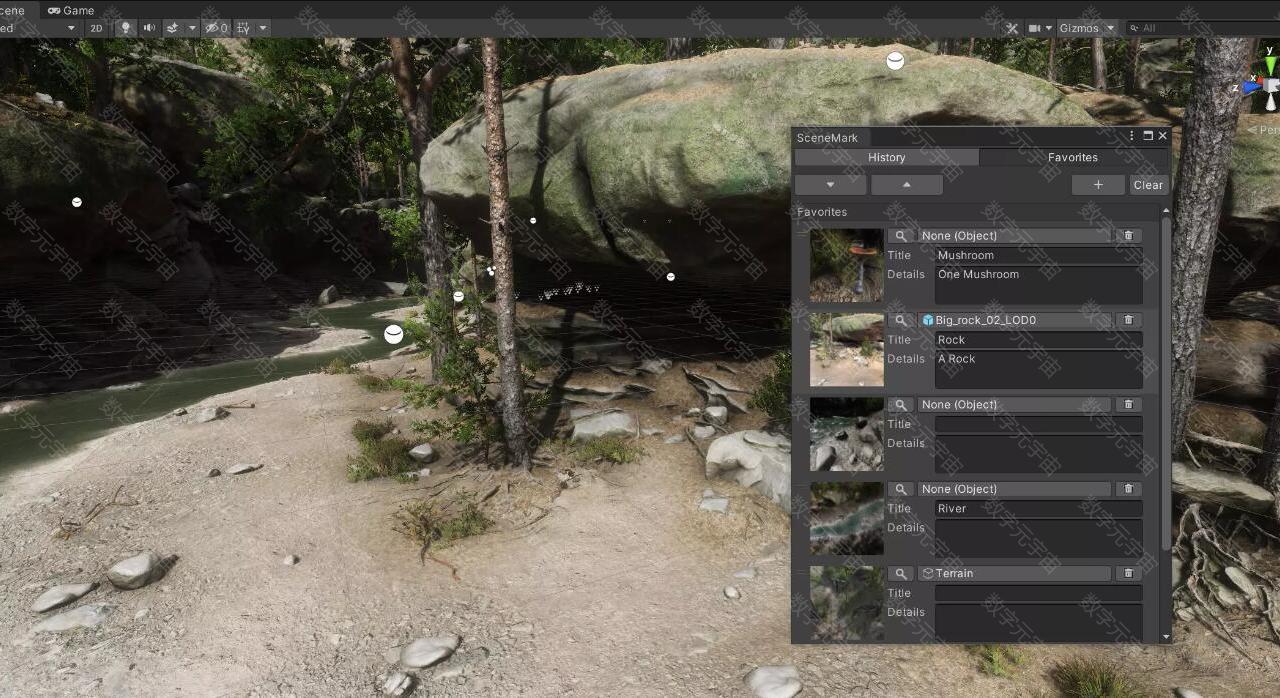Delete Mushroom favorite with trash icon
The height and width of the screenshot is (698, 1280).
[1128, 236]
